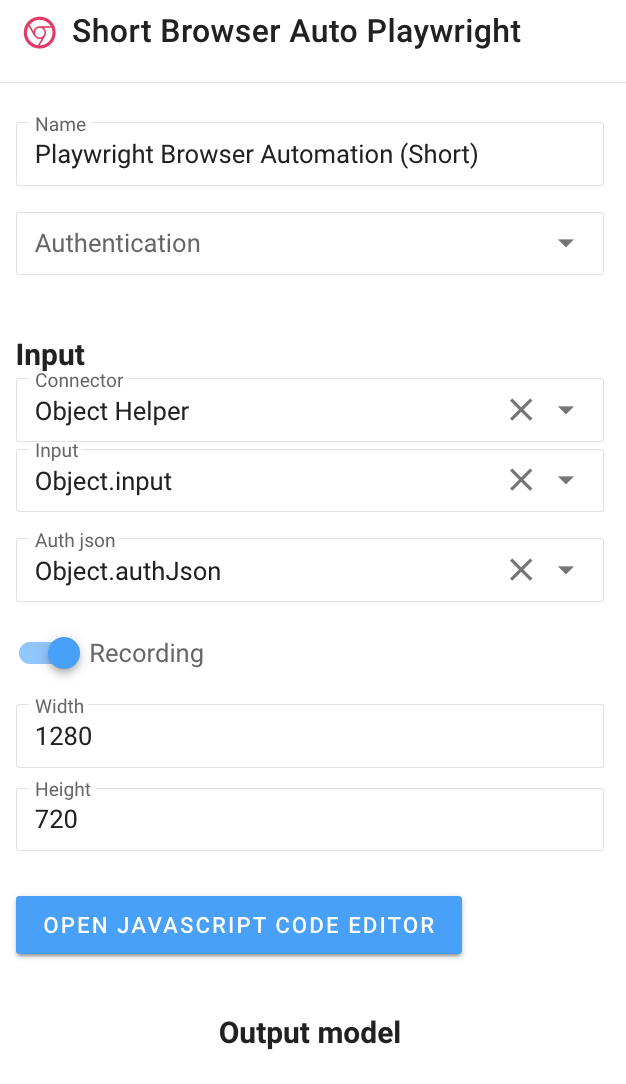626x1084 pixels.
Task: Click the Output model heading
Action: [x=309, y=1033]
